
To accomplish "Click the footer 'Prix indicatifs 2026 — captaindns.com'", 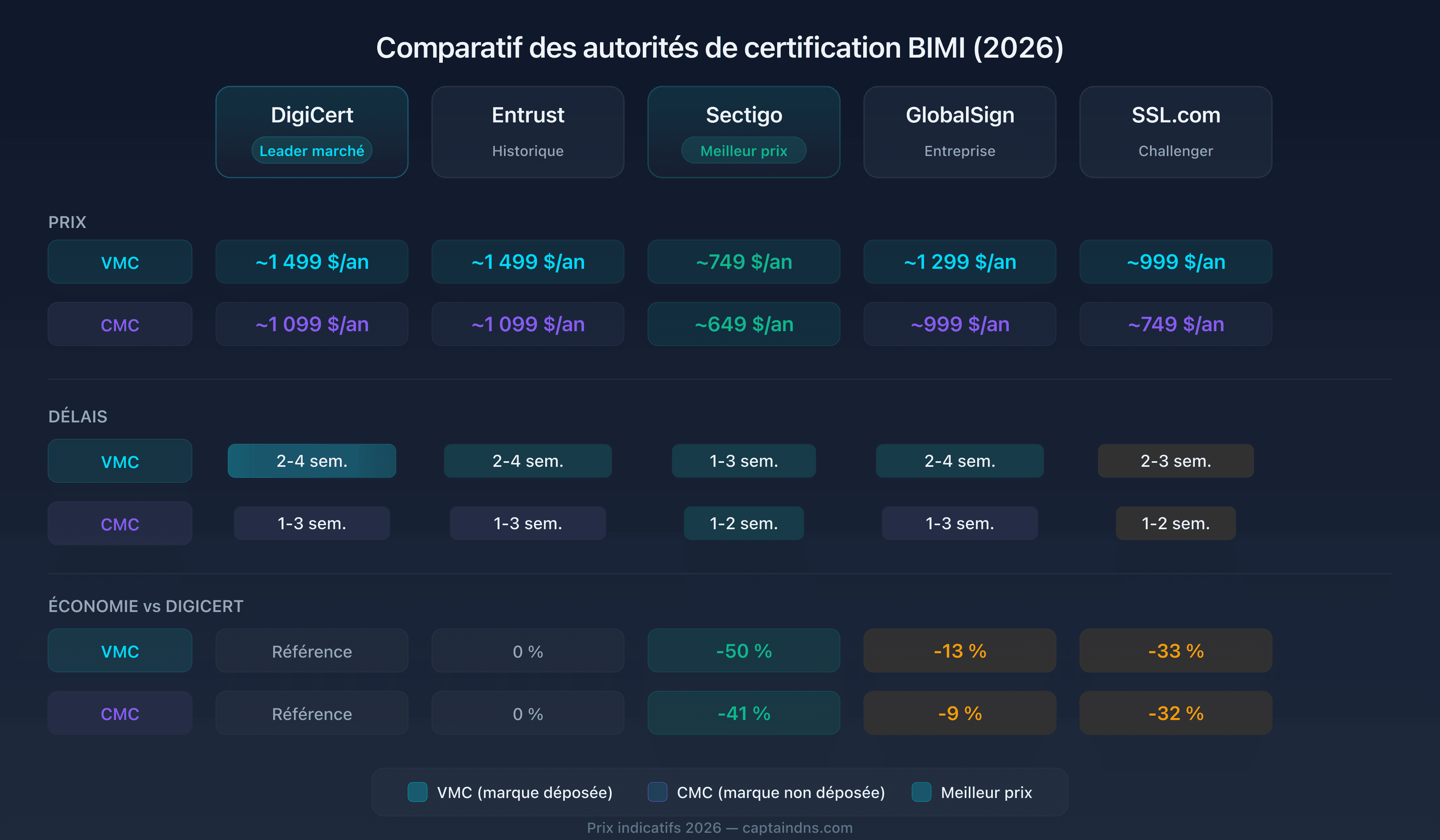I will tap(720, 828).
